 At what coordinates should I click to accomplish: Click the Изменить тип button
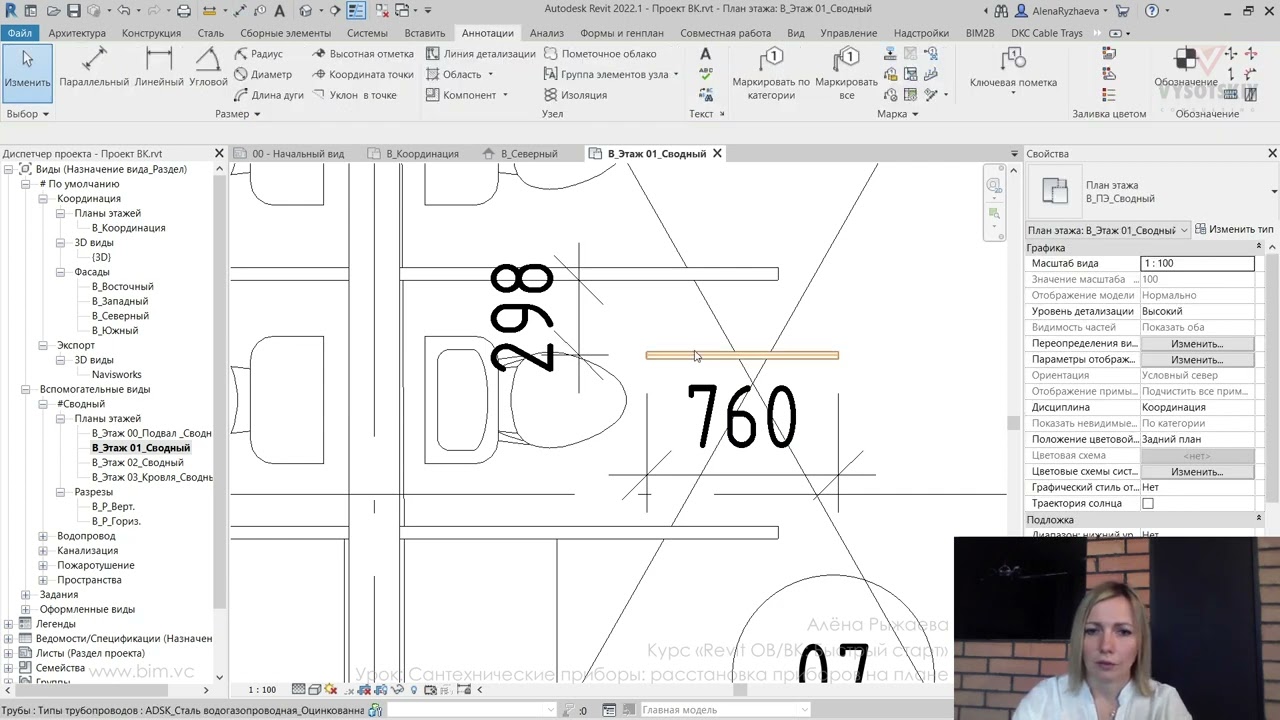[x=1234, y=230]
